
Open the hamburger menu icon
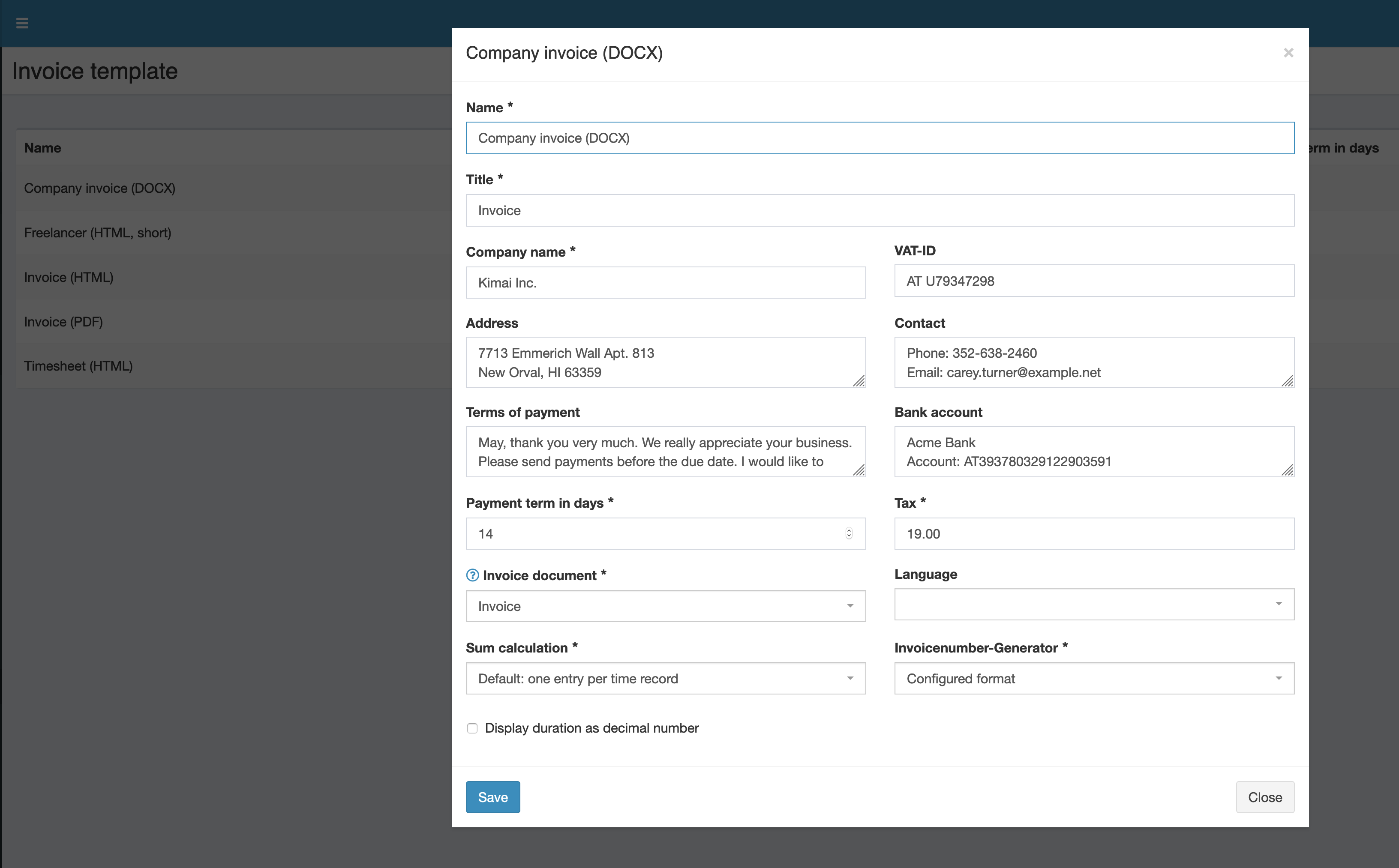(22, 23)
